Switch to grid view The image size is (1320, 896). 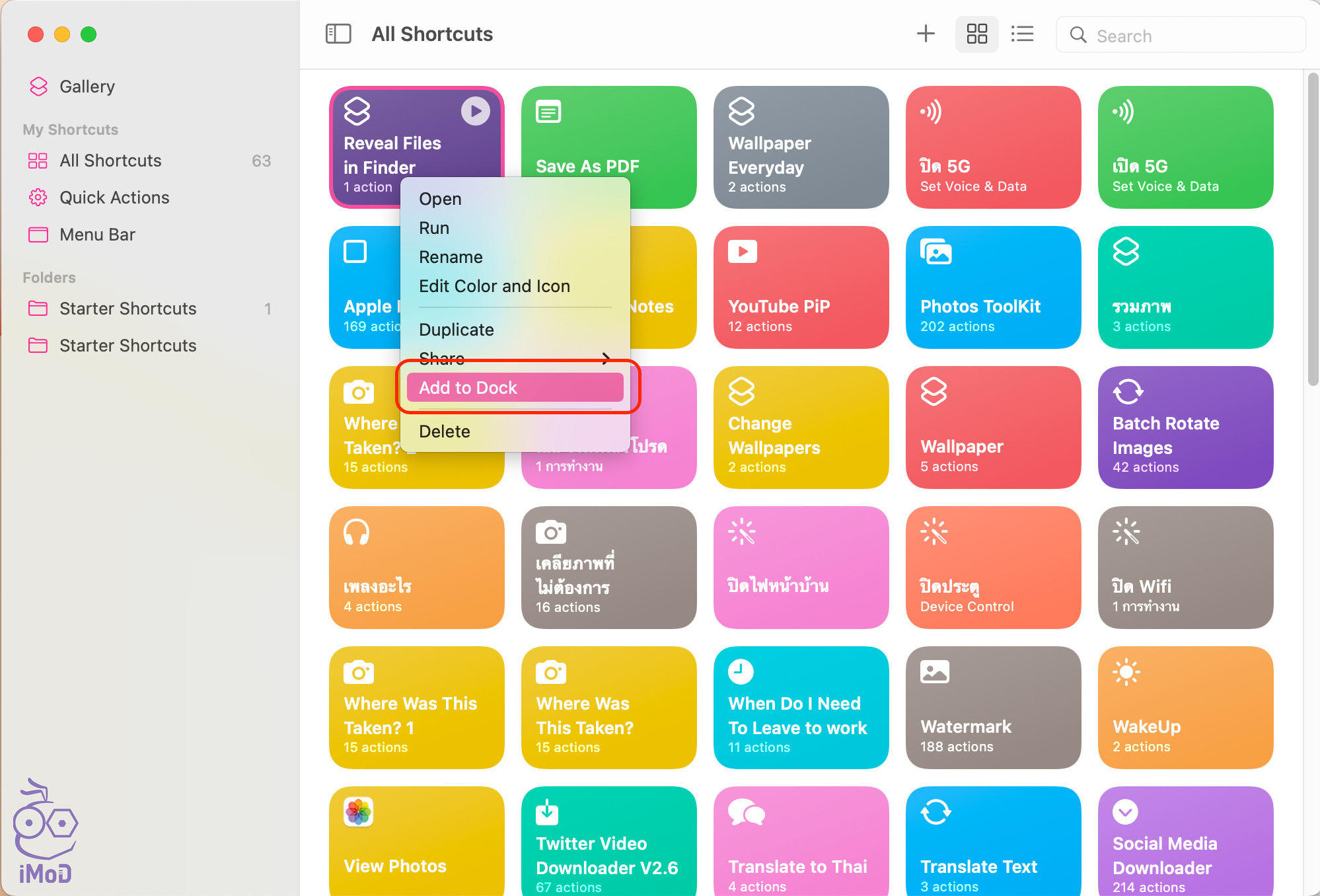tap(976, 34)
